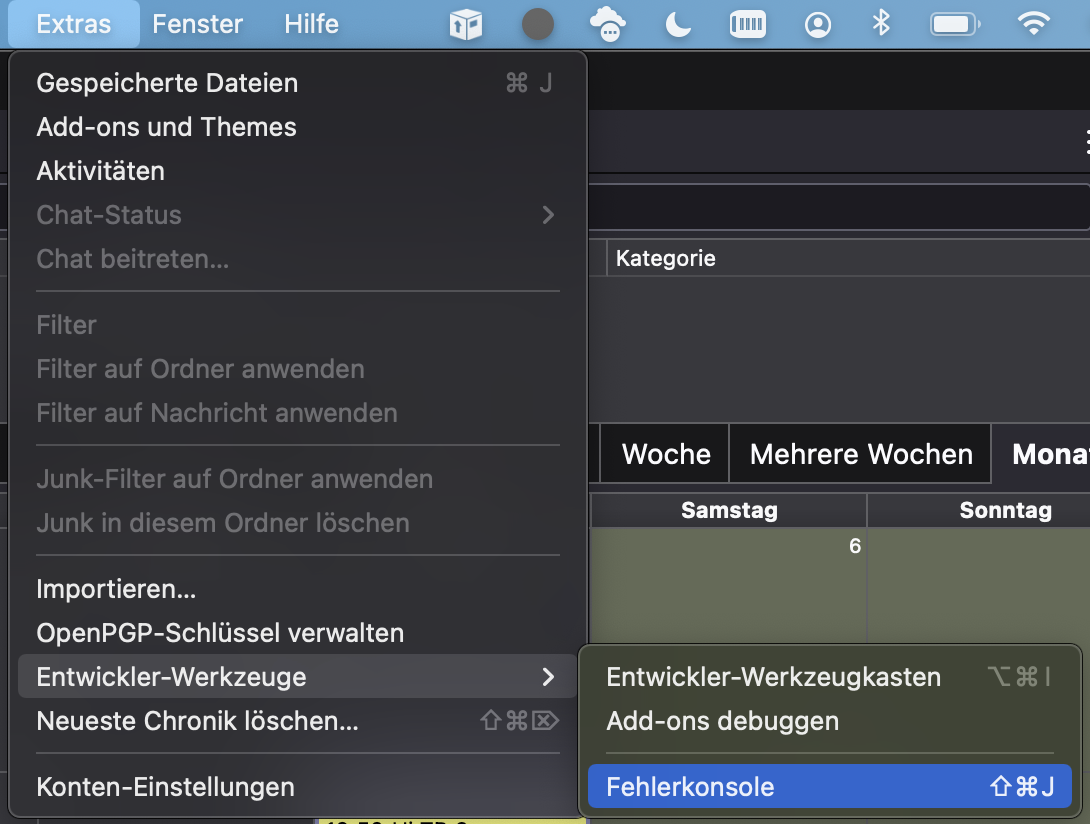Viewport: 1090px width, 824px height.
Task: Toggle Do Not Disturb moon icon
Action: pos(679,24)
